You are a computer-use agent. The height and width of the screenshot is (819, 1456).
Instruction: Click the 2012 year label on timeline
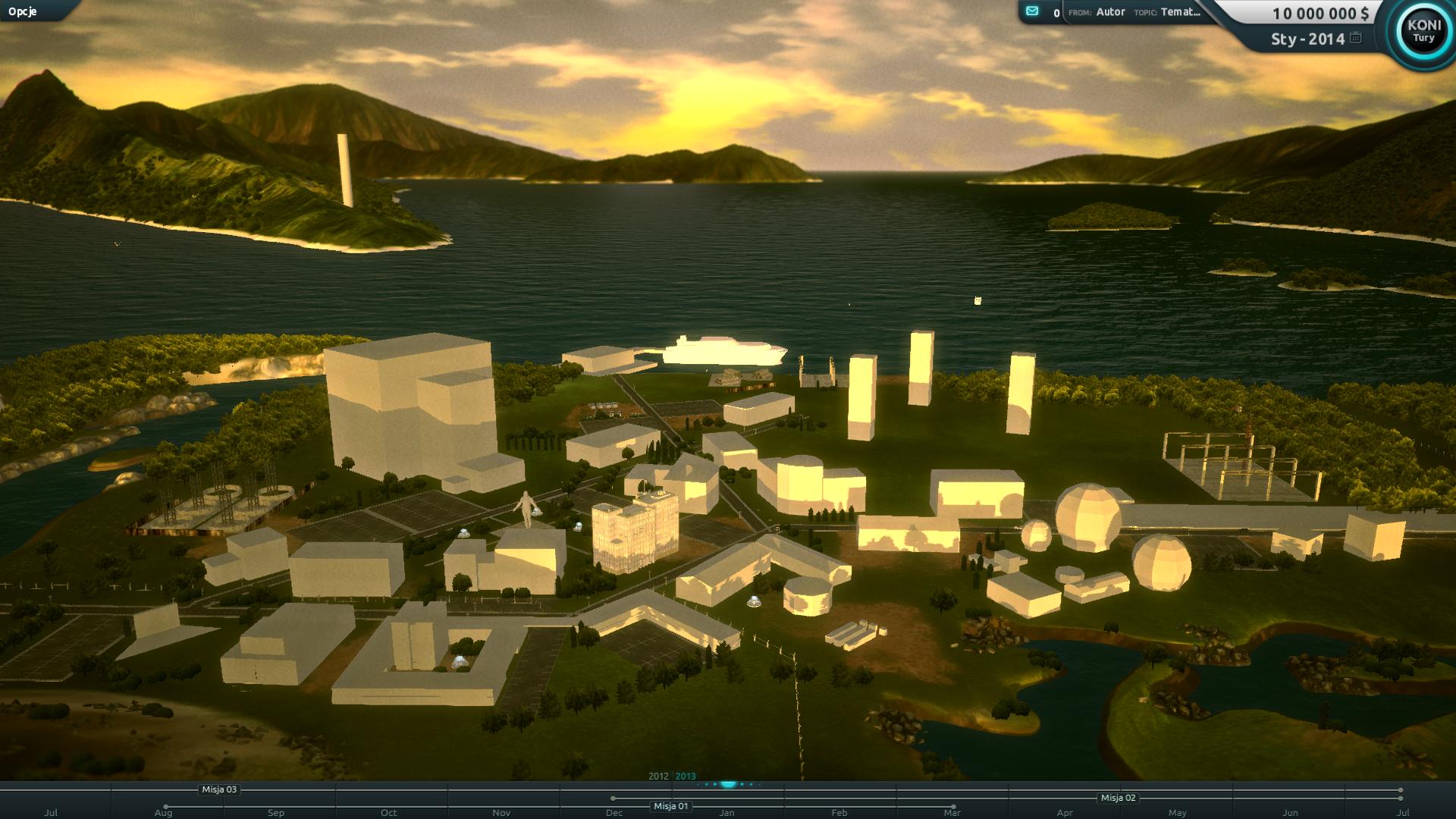pyautogui.click(x=658, y=777)
